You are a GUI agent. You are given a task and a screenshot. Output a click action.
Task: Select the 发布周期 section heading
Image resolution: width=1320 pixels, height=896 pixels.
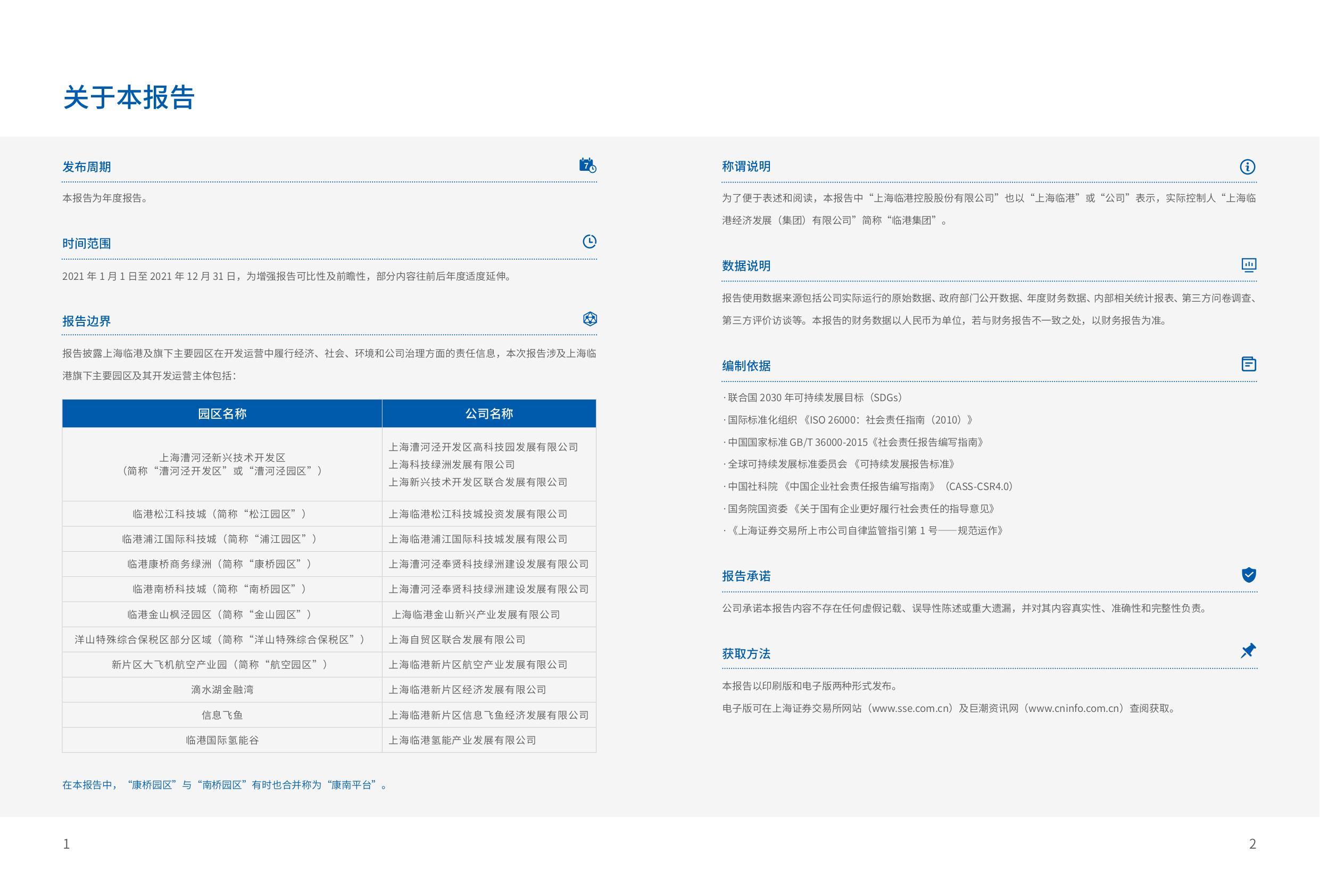coord(86,167)
